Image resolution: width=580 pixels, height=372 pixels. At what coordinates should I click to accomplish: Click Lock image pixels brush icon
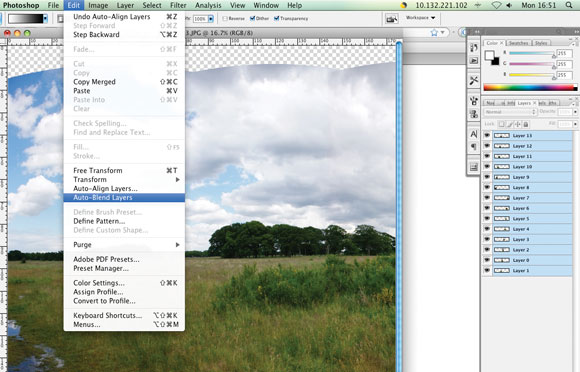click(510, 124)
